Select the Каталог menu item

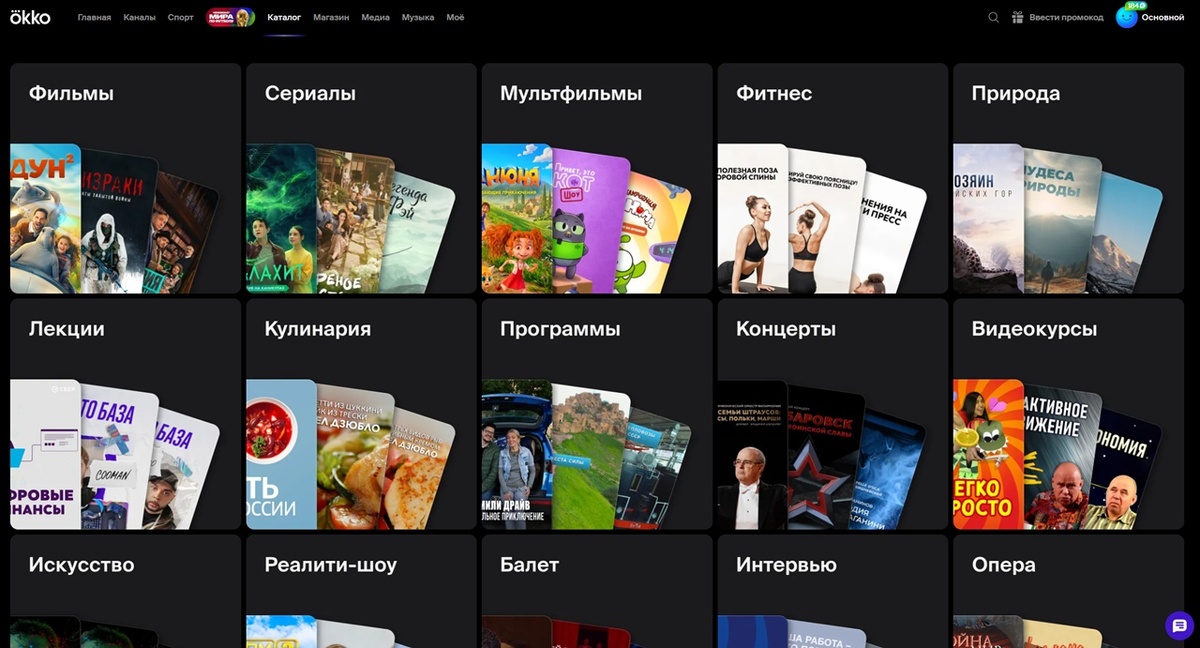[x=285, y=17]
